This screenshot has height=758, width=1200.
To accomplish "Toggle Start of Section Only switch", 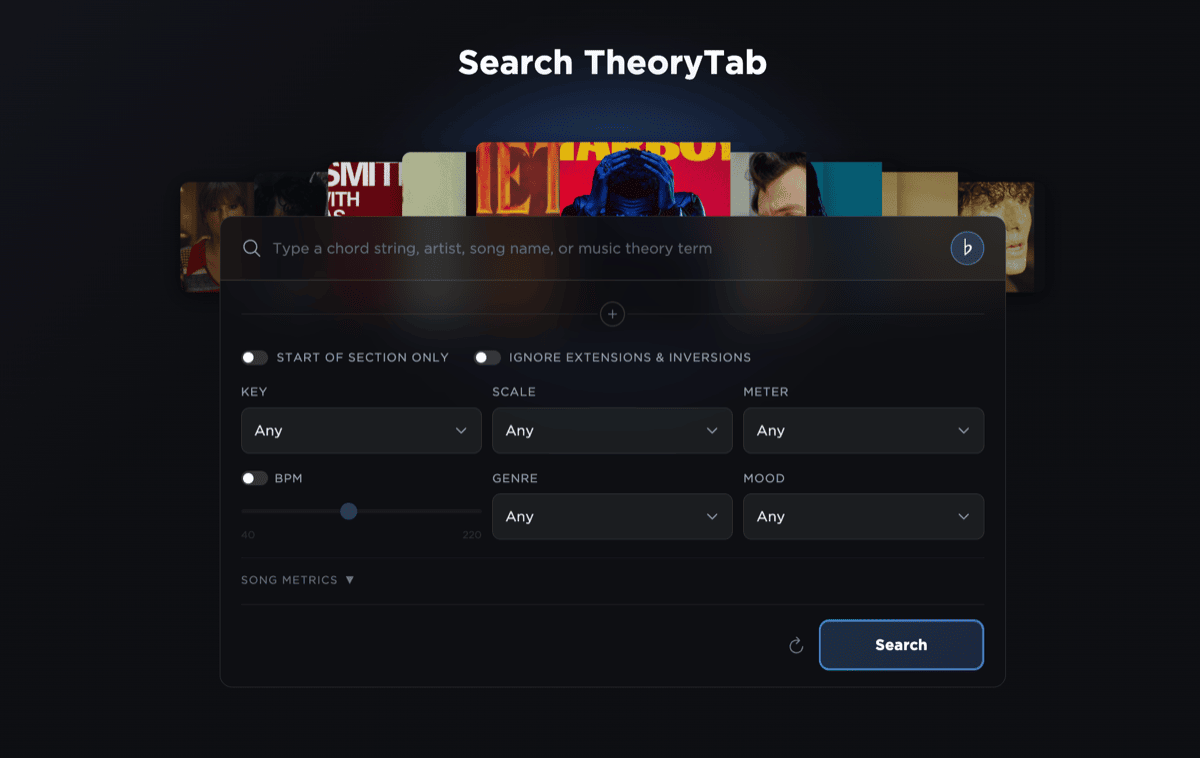I will click(255, 357).
